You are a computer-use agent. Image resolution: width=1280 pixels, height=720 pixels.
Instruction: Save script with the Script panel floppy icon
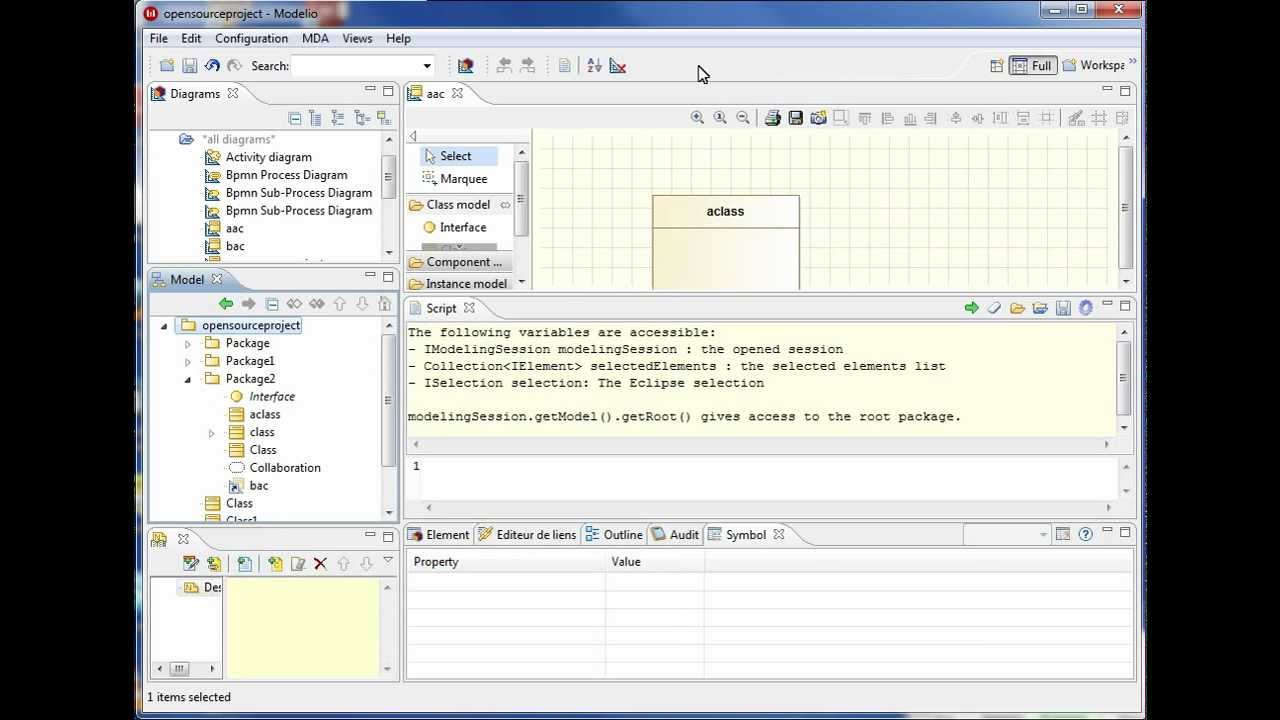pyautogui.click(x=1063, y=308)
